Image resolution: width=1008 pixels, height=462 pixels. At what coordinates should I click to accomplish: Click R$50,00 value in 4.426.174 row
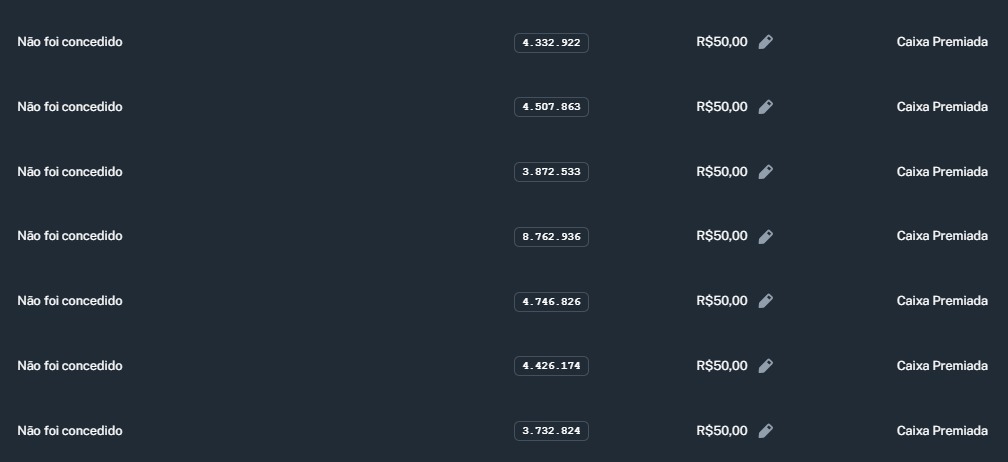coord(721,366)
